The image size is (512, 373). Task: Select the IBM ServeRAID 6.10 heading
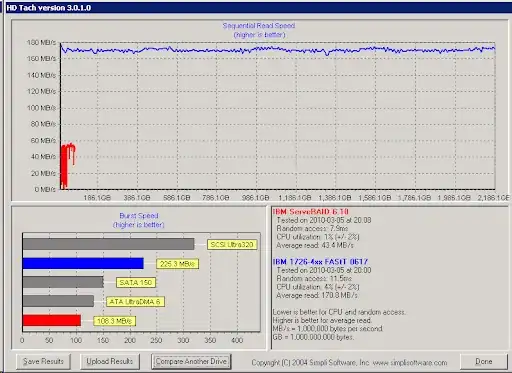pos(311,212)
